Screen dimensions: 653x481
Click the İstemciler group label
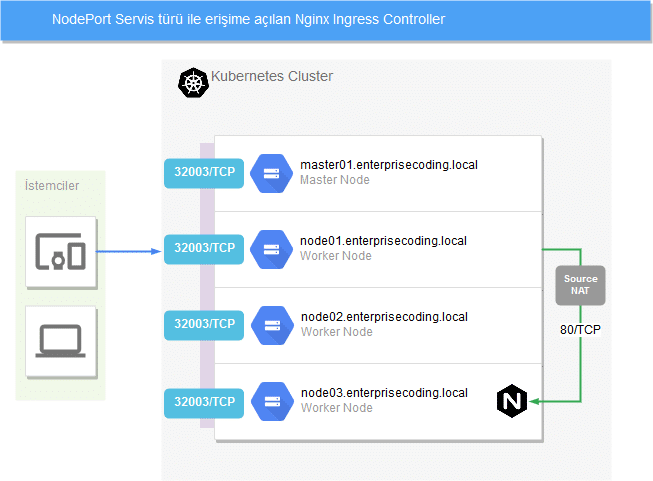click(52, 185)
